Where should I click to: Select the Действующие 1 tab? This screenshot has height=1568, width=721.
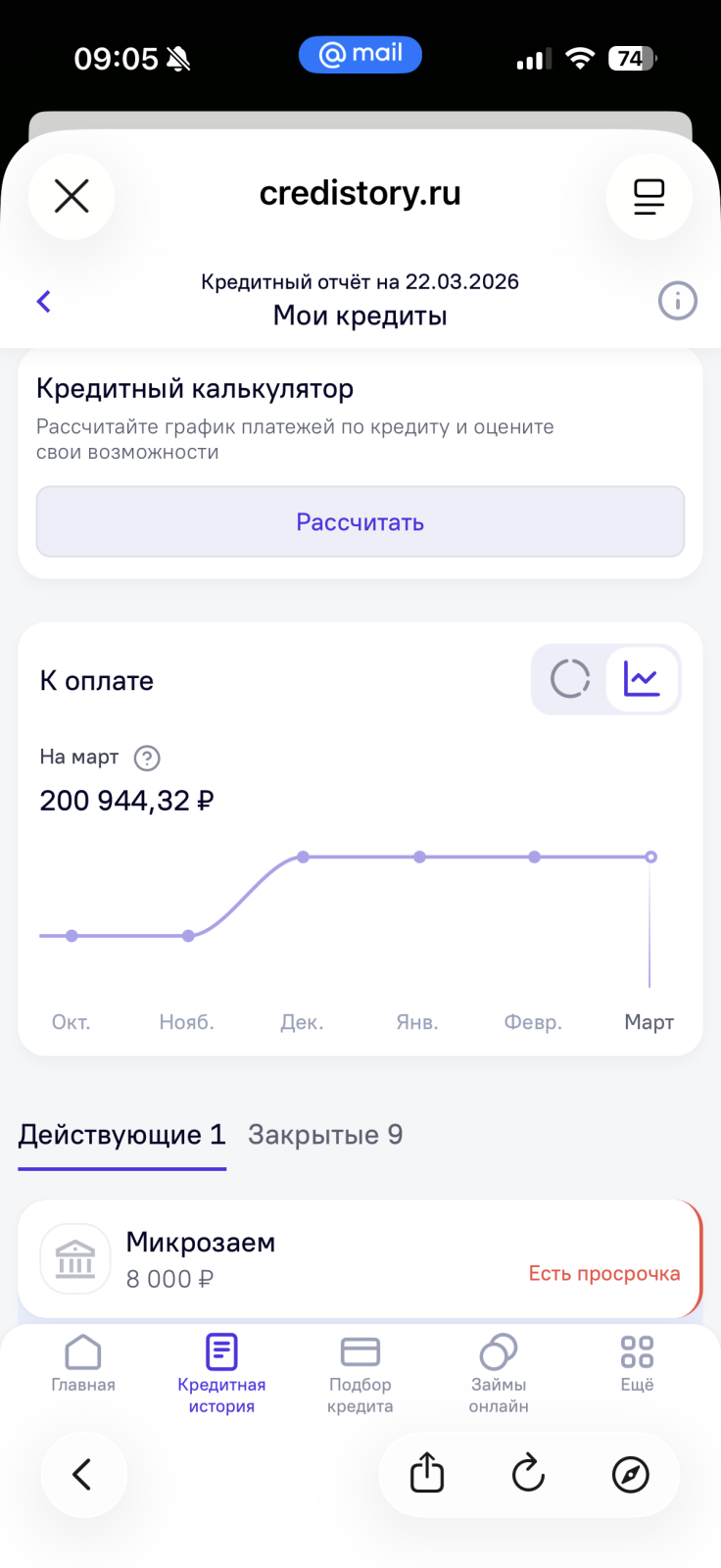(122, 1135)
